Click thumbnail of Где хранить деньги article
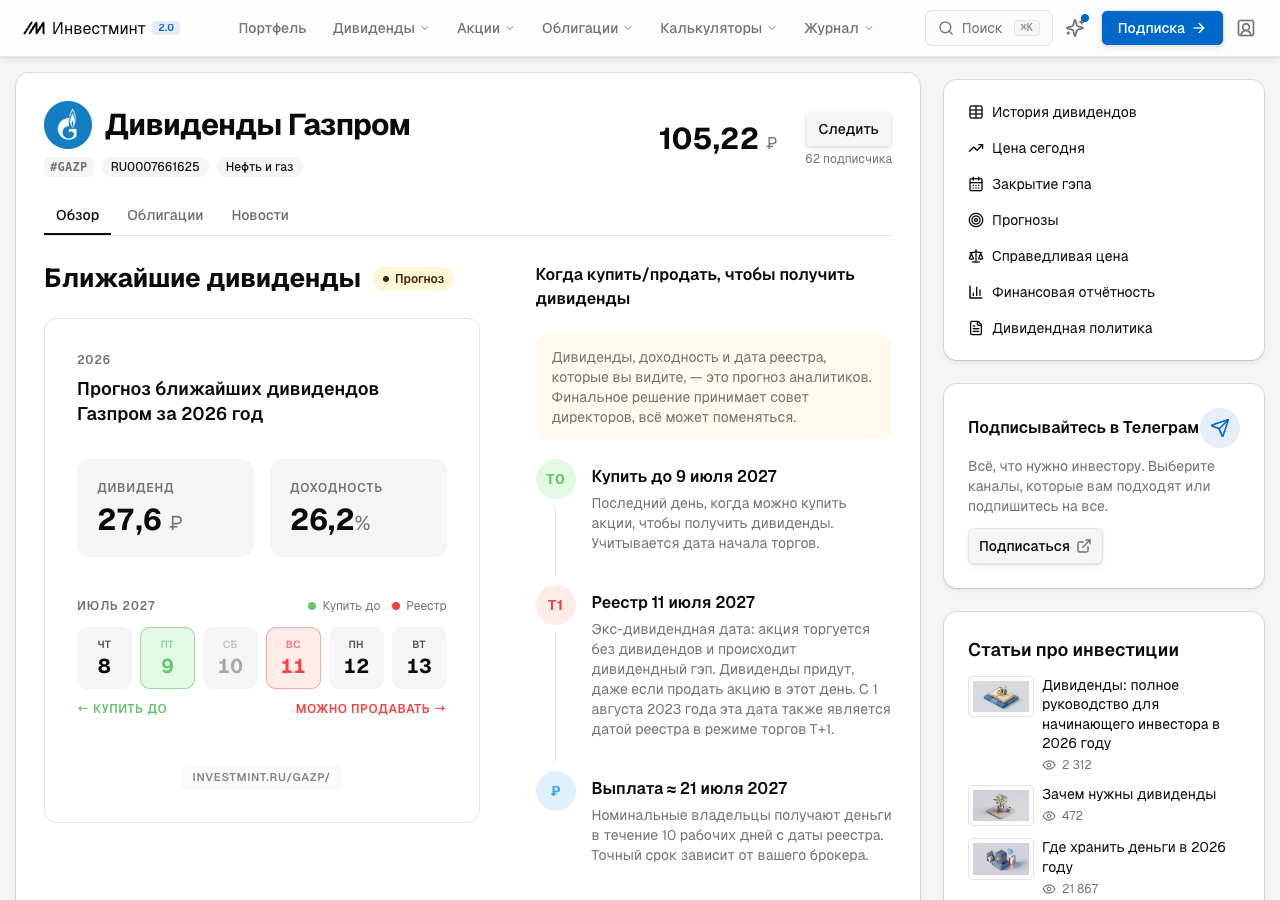This screenshot has width=1280, height=900. coord(1001,858)
